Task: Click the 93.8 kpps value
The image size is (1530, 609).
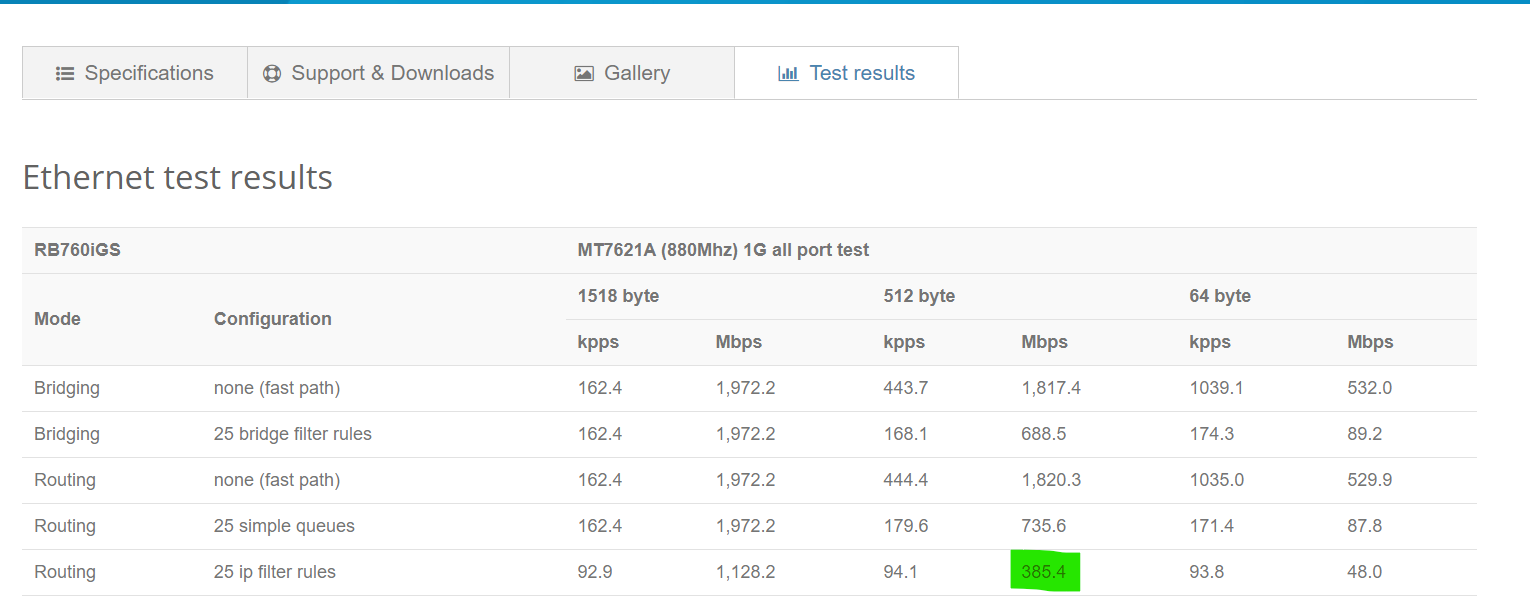Action: click(x=1208, y=572)
